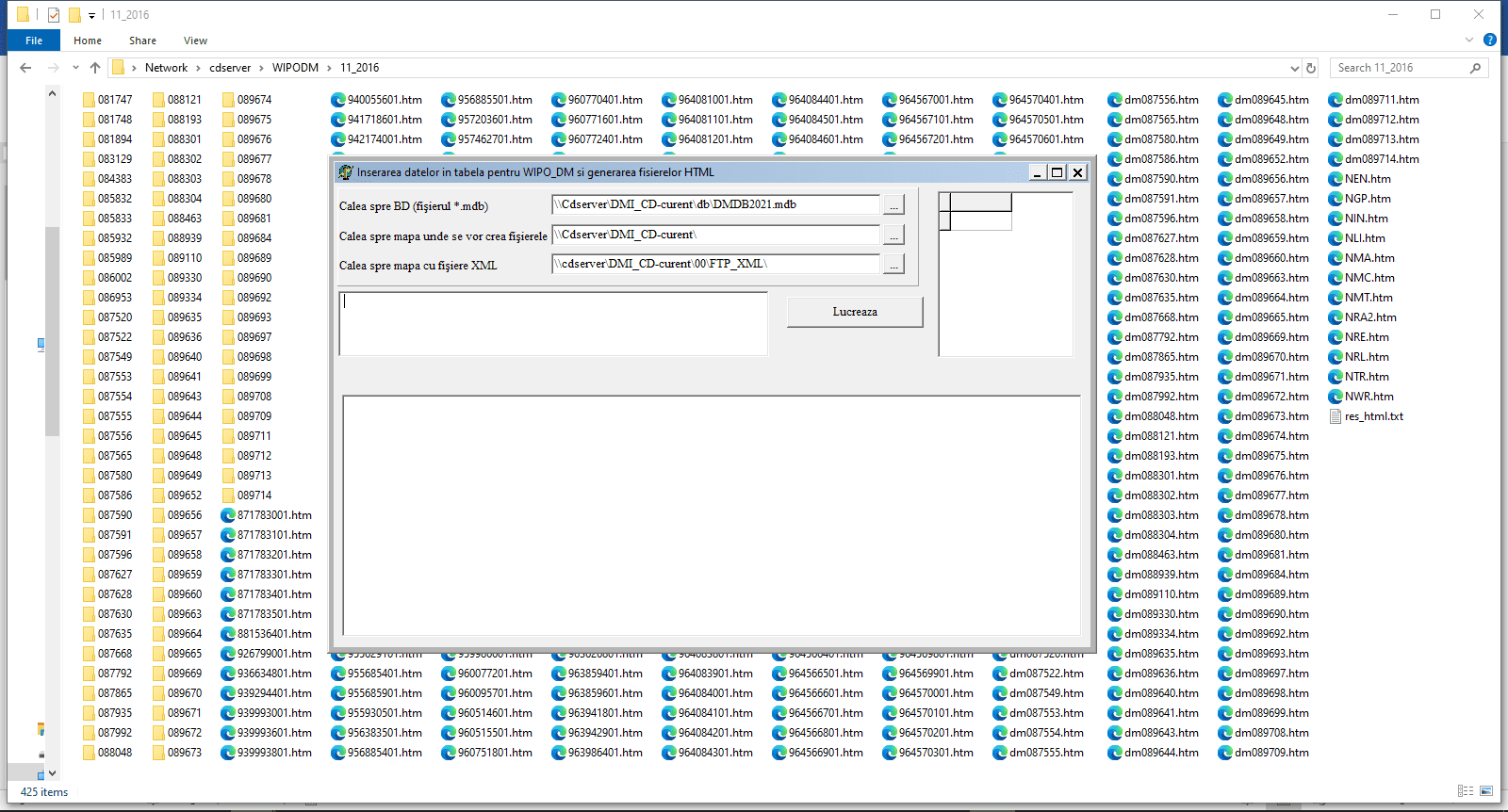Select file dm089711.htm

(x=1373, y=100)
